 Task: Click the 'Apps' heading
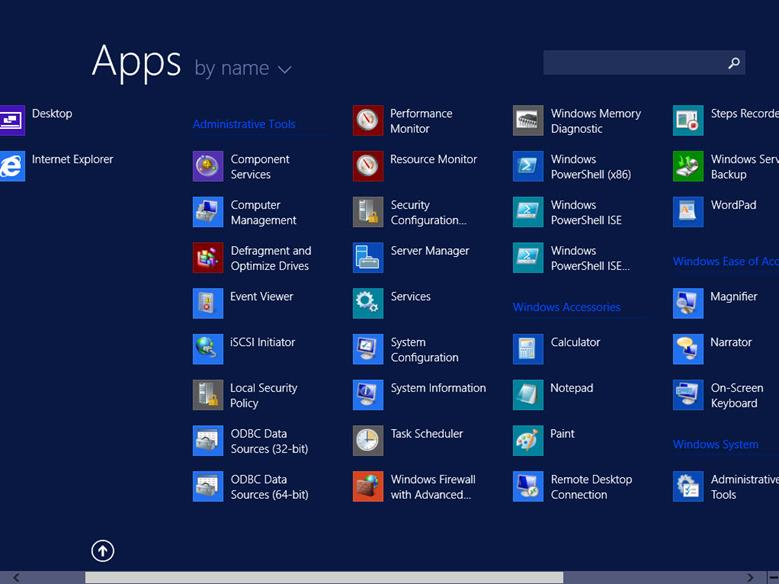coord(137,61)
